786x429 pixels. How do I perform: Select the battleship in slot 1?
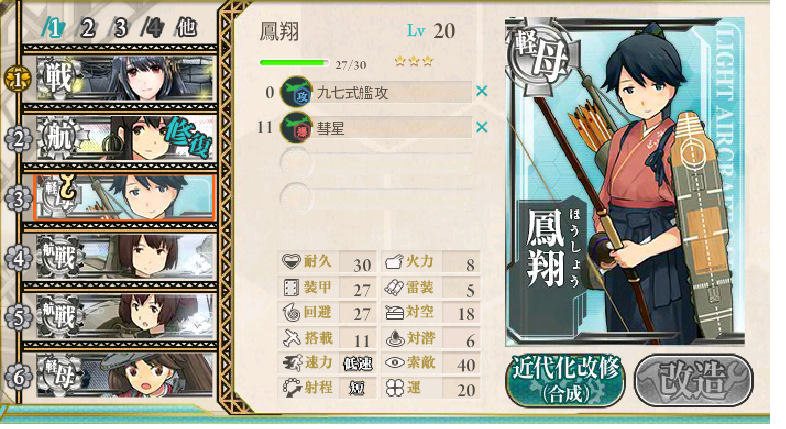125,78
